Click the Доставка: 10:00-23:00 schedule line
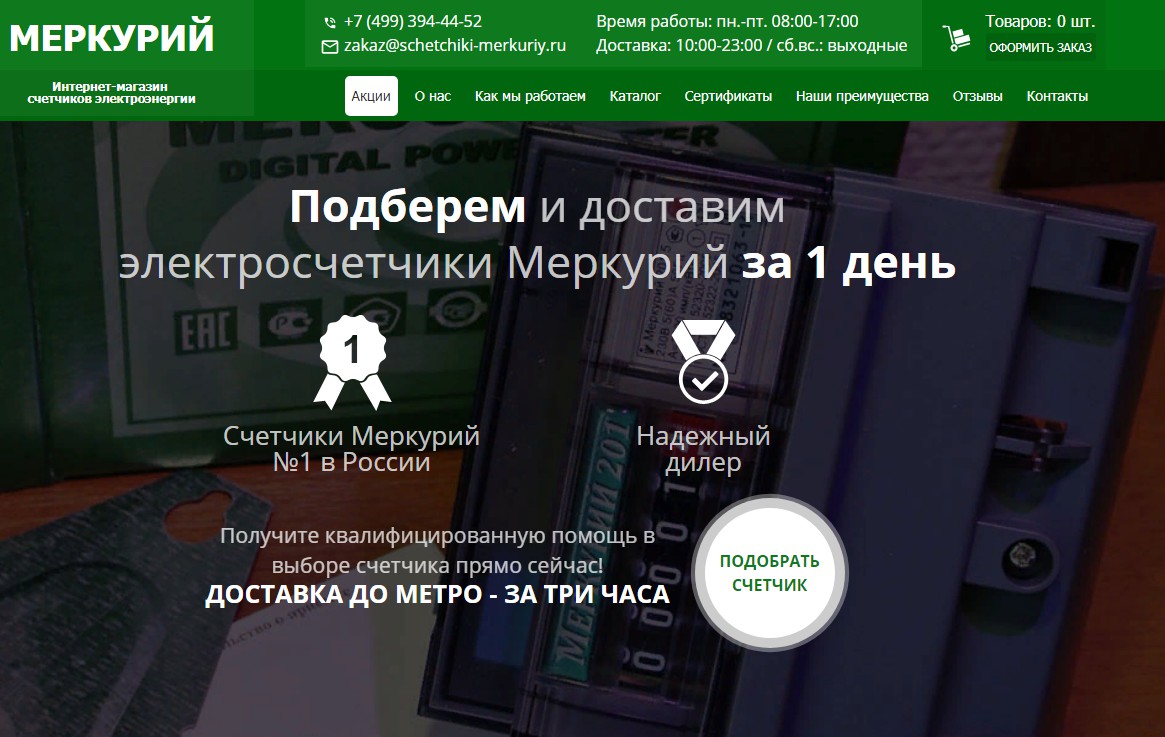 751,46
